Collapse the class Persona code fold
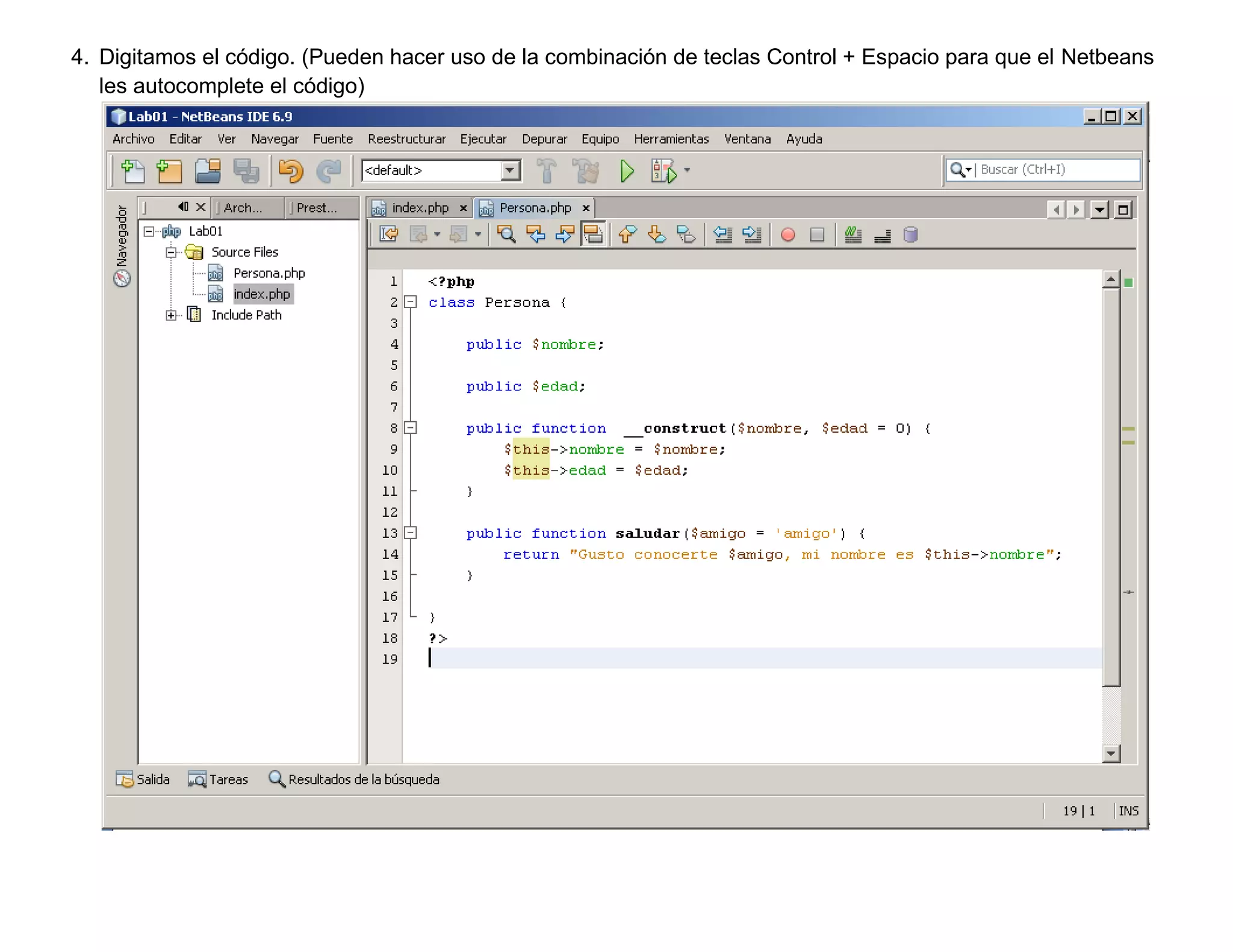 411,302
